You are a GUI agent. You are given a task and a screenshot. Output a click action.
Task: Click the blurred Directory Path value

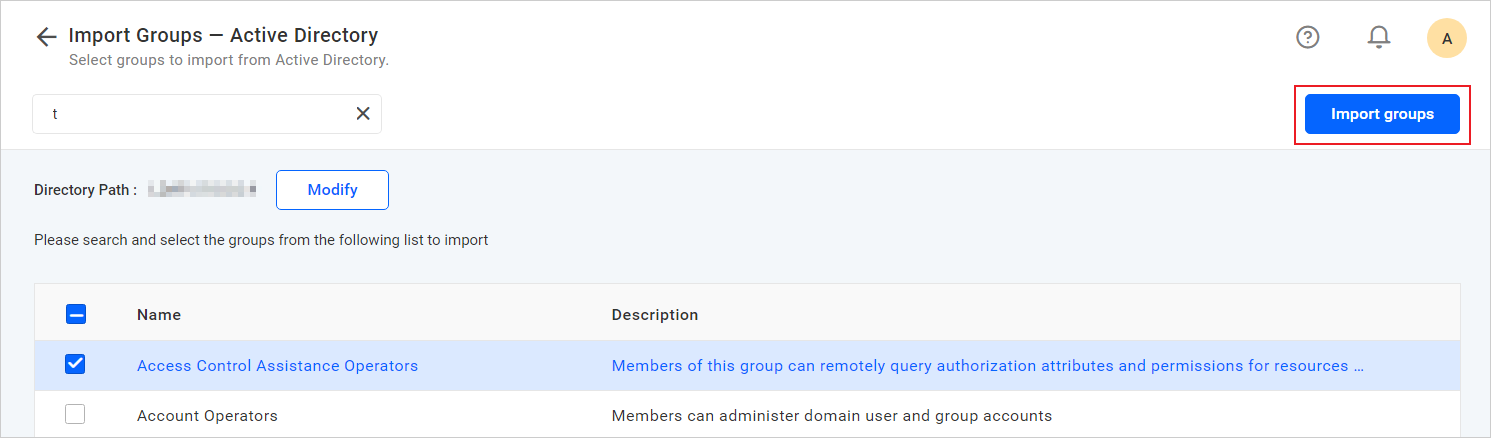point(202,188)
